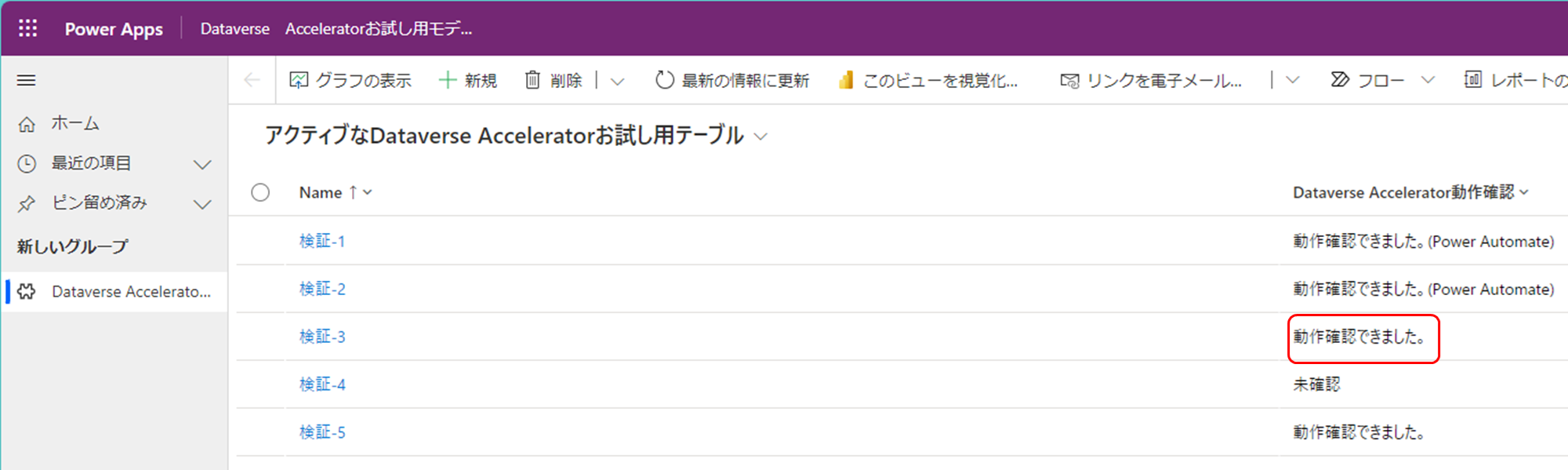Click the Power Apps title

tap(114, 29)
